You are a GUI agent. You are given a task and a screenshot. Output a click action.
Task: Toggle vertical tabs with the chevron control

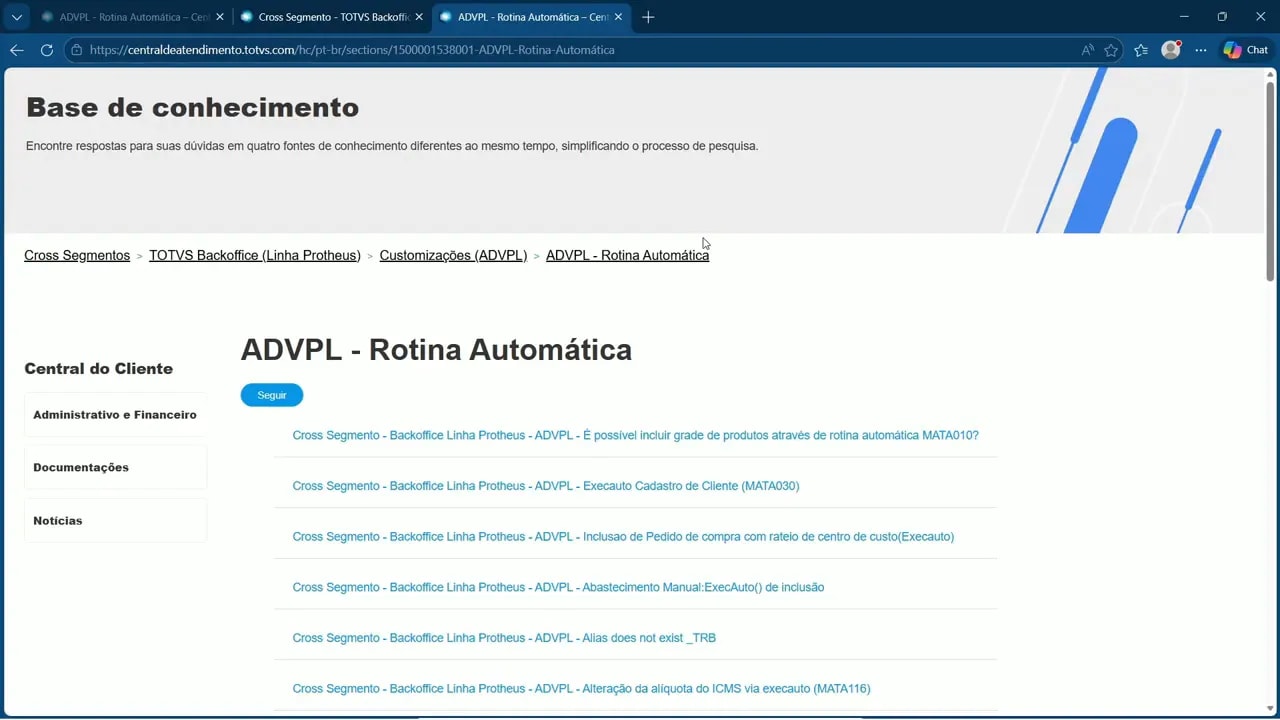pyautogui.click(x=16, y=16)
